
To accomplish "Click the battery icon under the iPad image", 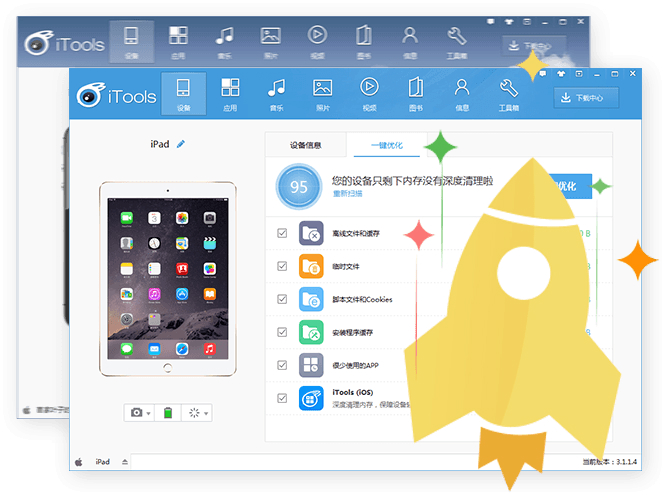I will 168,413.
